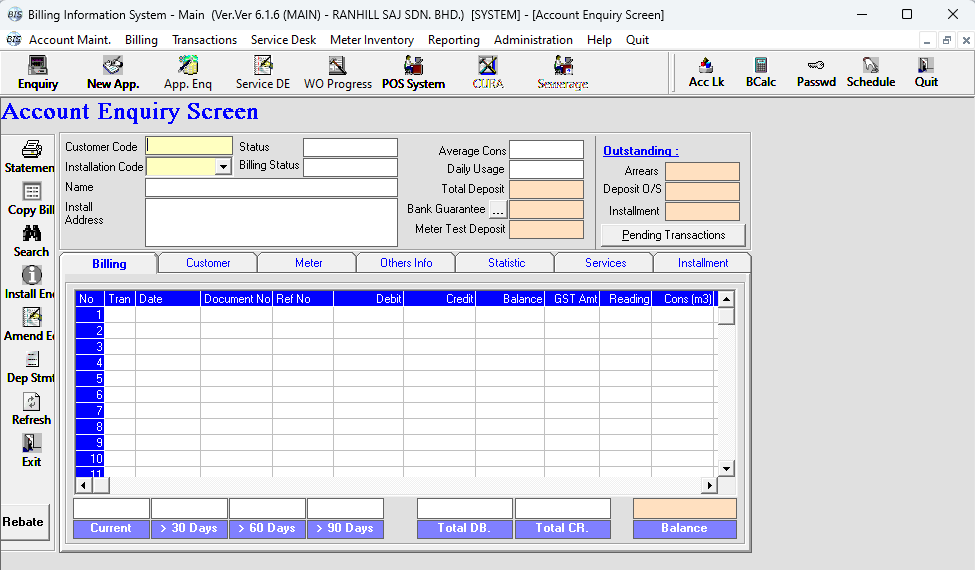Open the Administration menu
The width and height of the screenshot is (975, 570).
tap(534, 40)
